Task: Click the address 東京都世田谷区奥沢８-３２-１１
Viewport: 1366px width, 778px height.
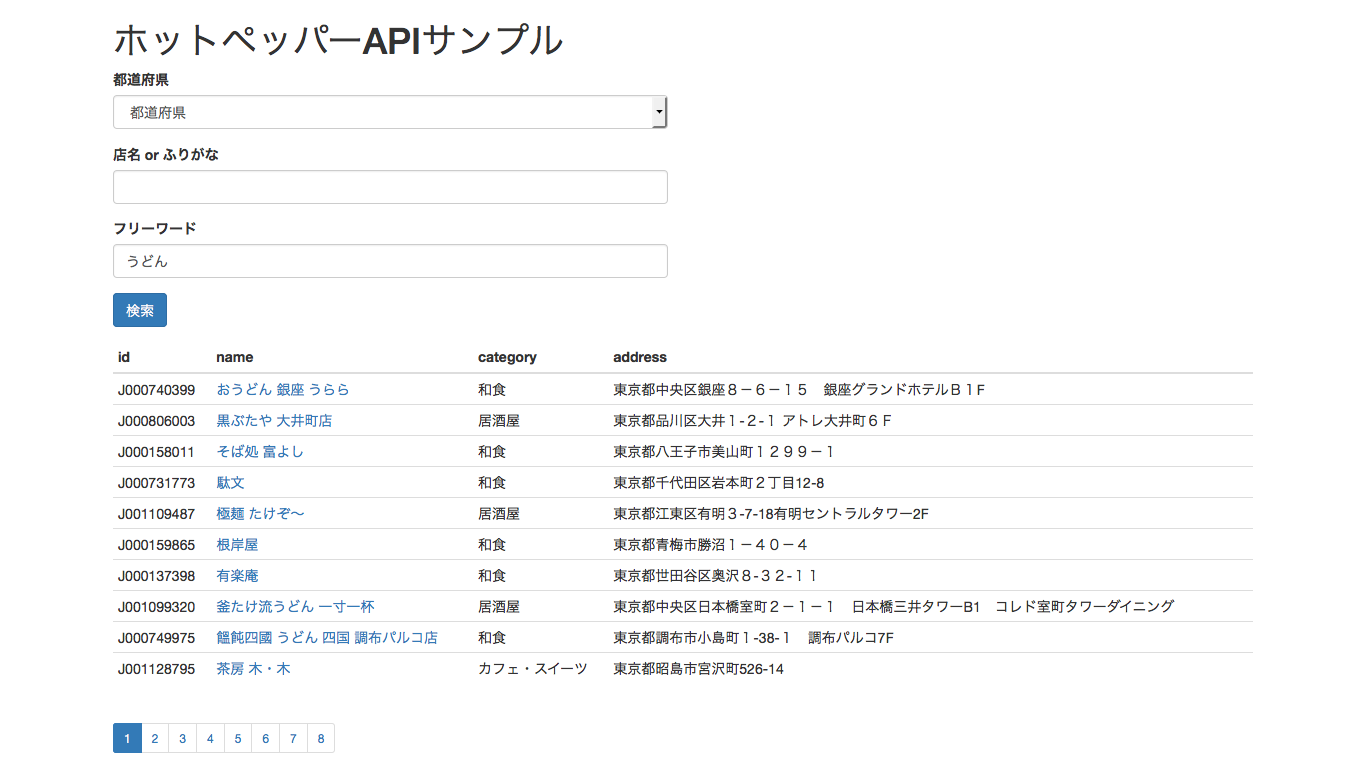Action: (x=716, y=575)
